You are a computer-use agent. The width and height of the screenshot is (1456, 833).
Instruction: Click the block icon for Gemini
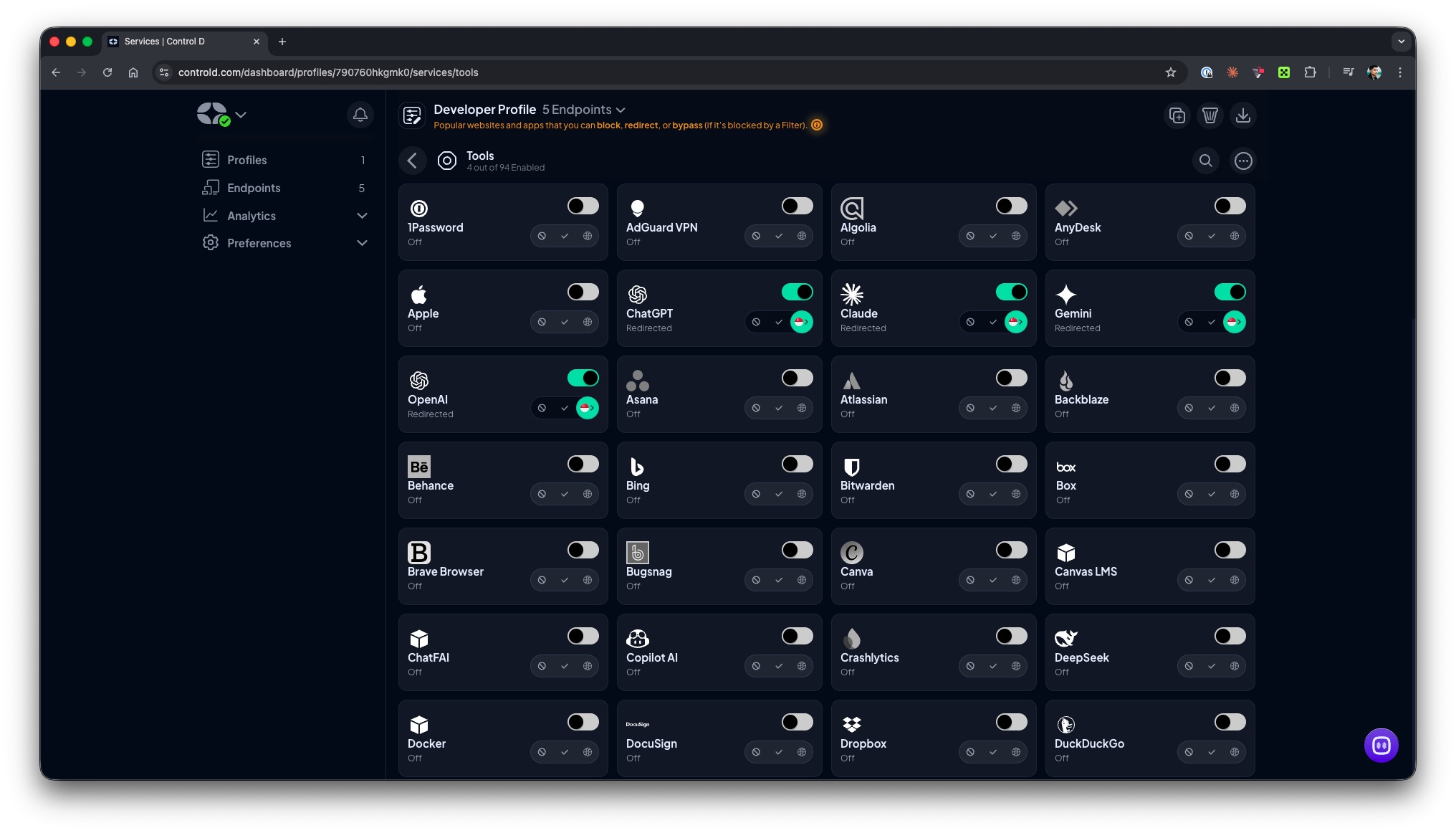1189,322
